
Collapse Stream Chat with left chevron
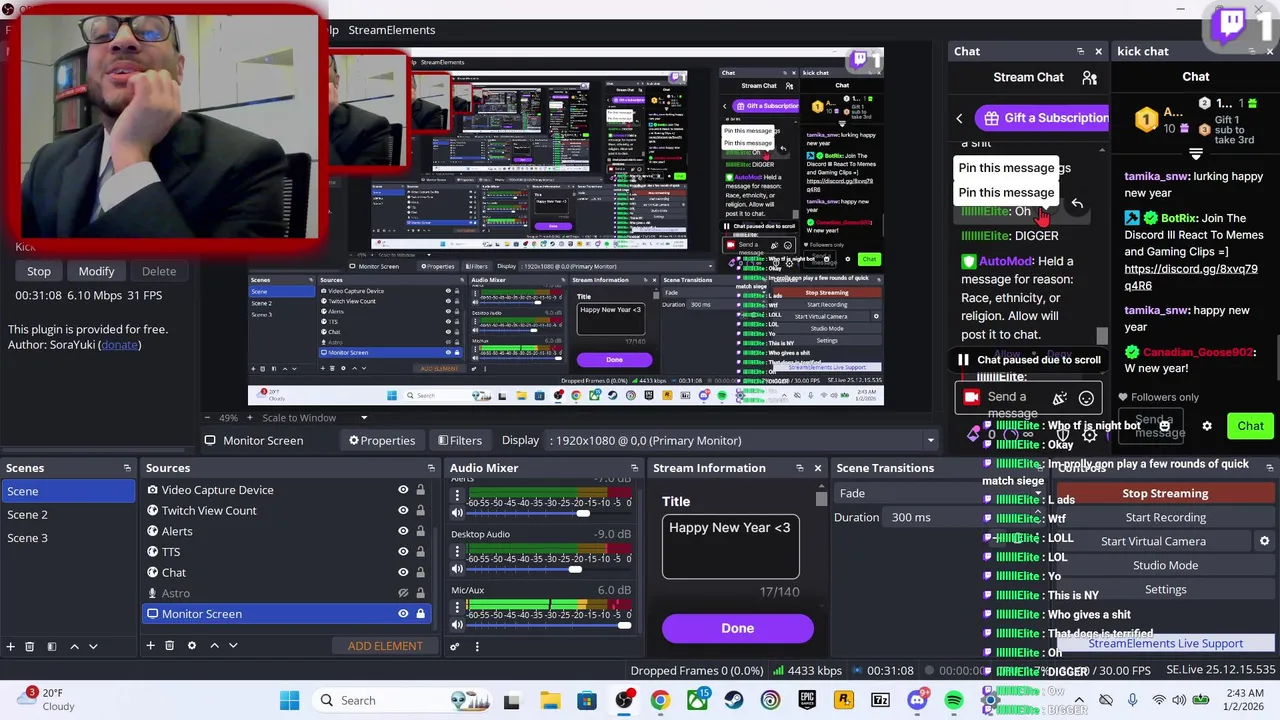tap(959, 118)
